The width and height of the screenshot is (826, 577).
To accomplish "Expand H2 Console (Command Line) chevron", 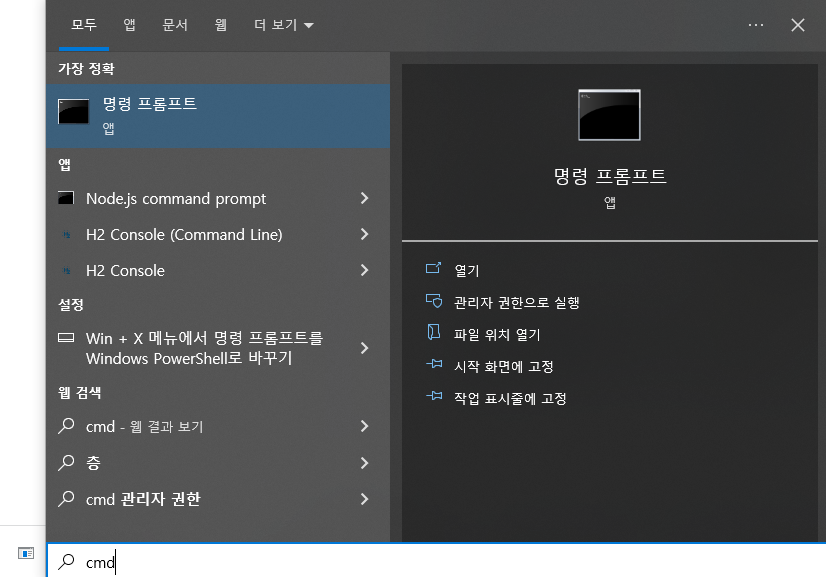I will pos(364,234).
